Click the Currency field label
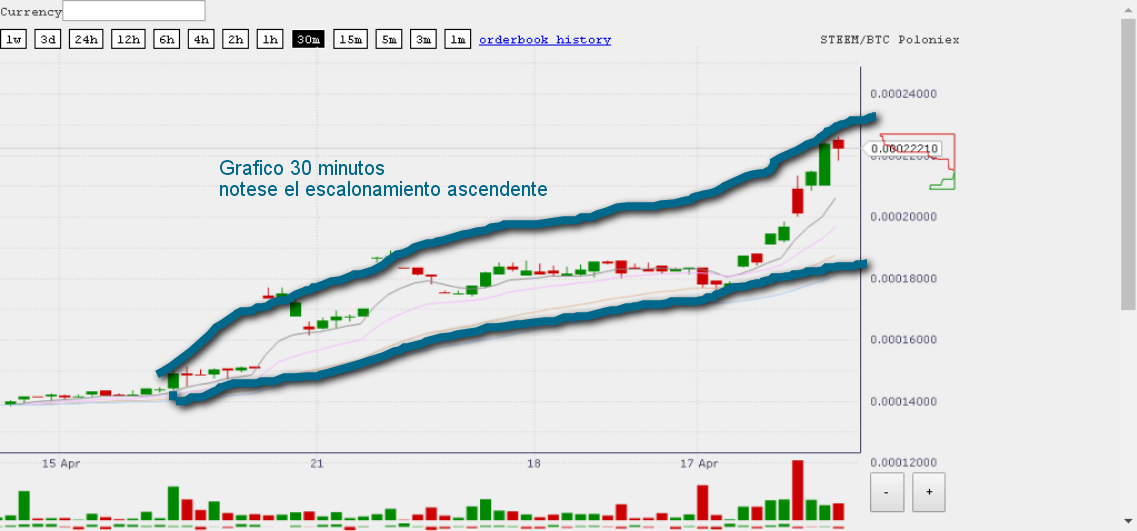The width and height of the screenshot is (1137, 531). coord(31,12)
